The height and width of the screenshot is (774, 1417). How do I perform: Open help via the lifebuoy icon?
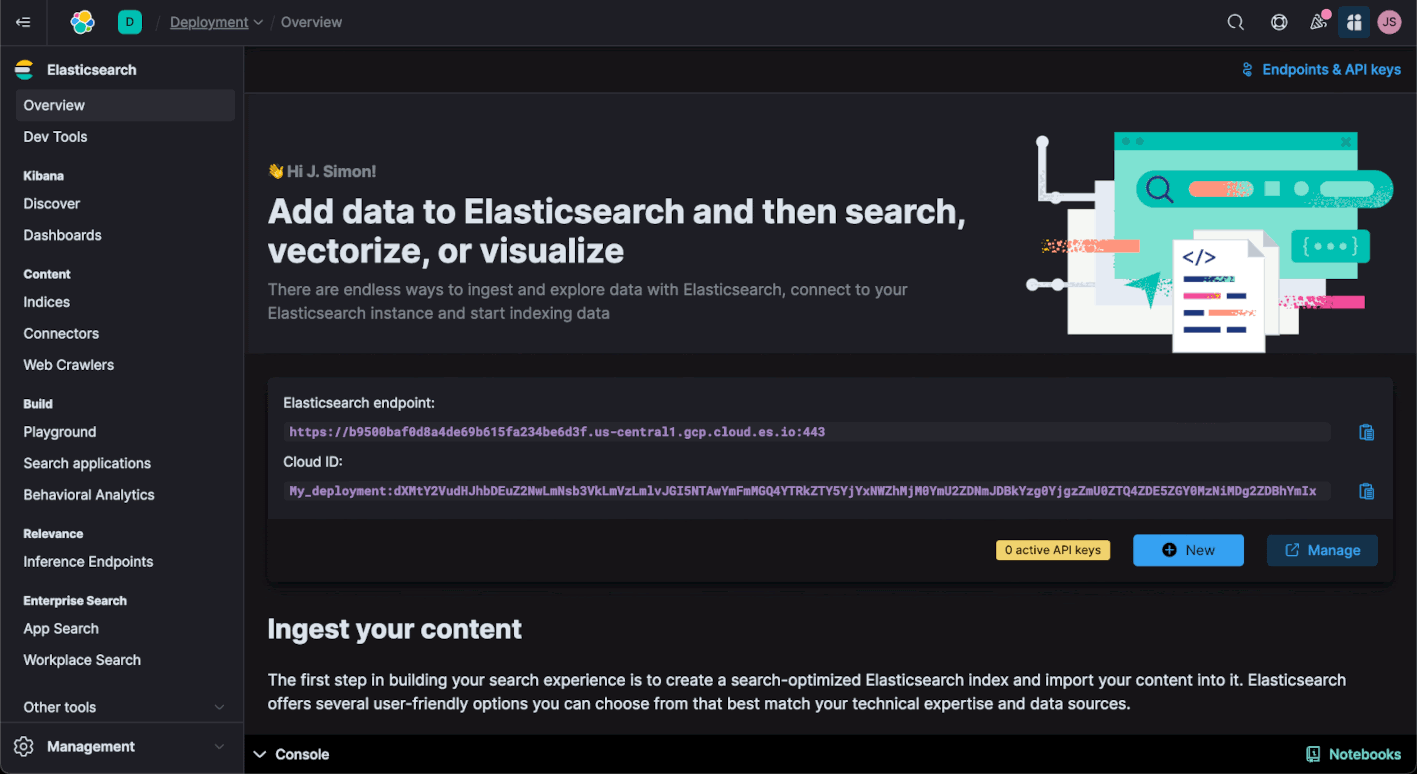1279,21
